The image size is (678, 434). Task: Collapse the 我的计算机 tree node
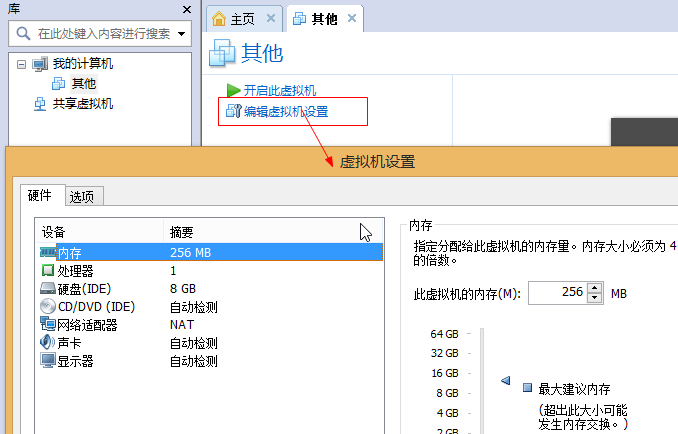click(x=21, y=64)
